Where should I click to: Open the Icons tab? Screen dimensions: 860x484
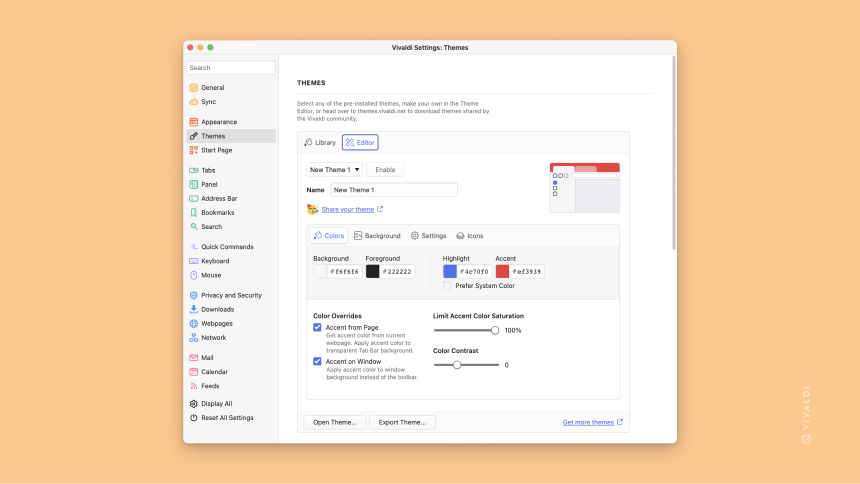click(470, 235)
